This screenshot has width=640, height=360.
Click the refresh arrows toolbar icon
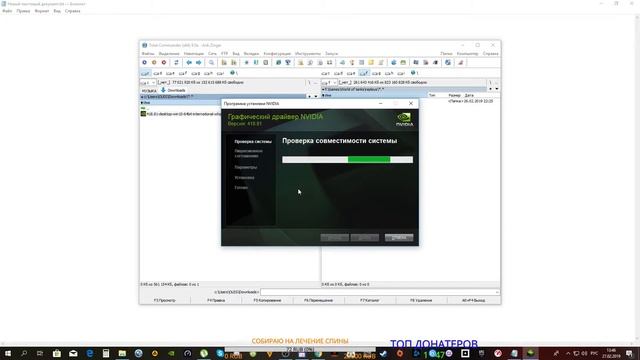pyautogui.click(x=176, y=62)
